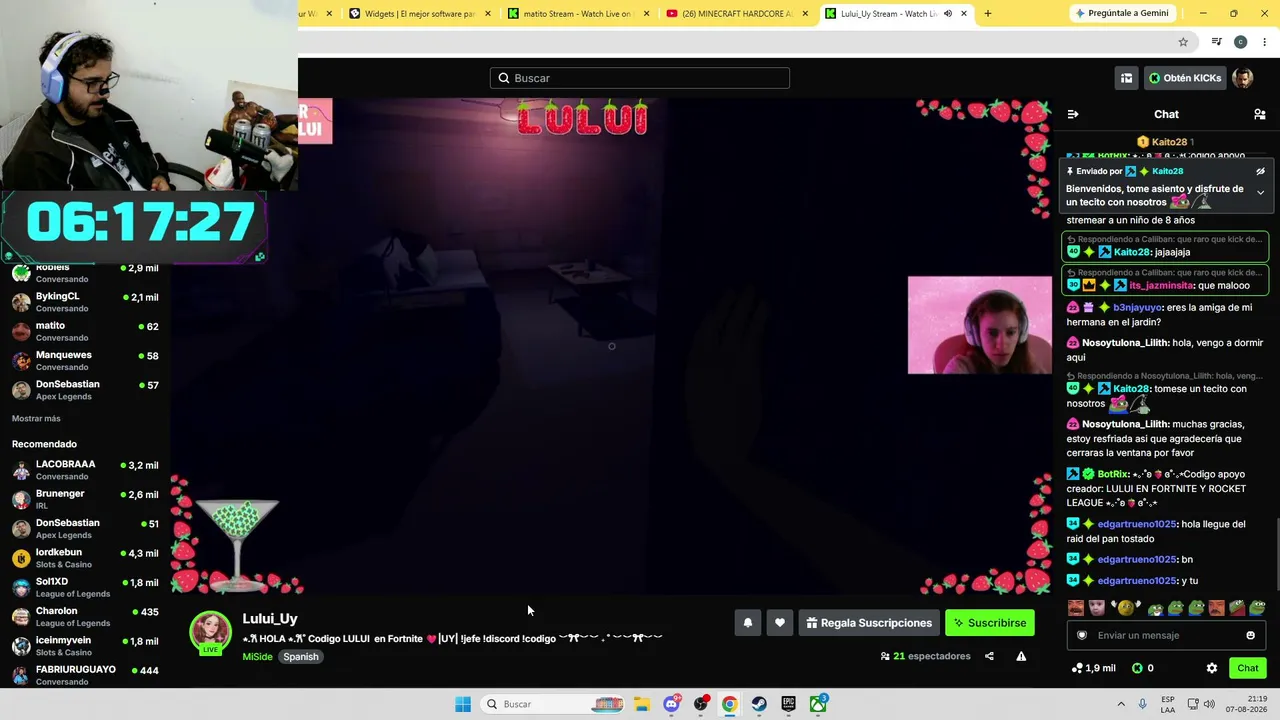Click the Kick search field

tap(640, 78)
